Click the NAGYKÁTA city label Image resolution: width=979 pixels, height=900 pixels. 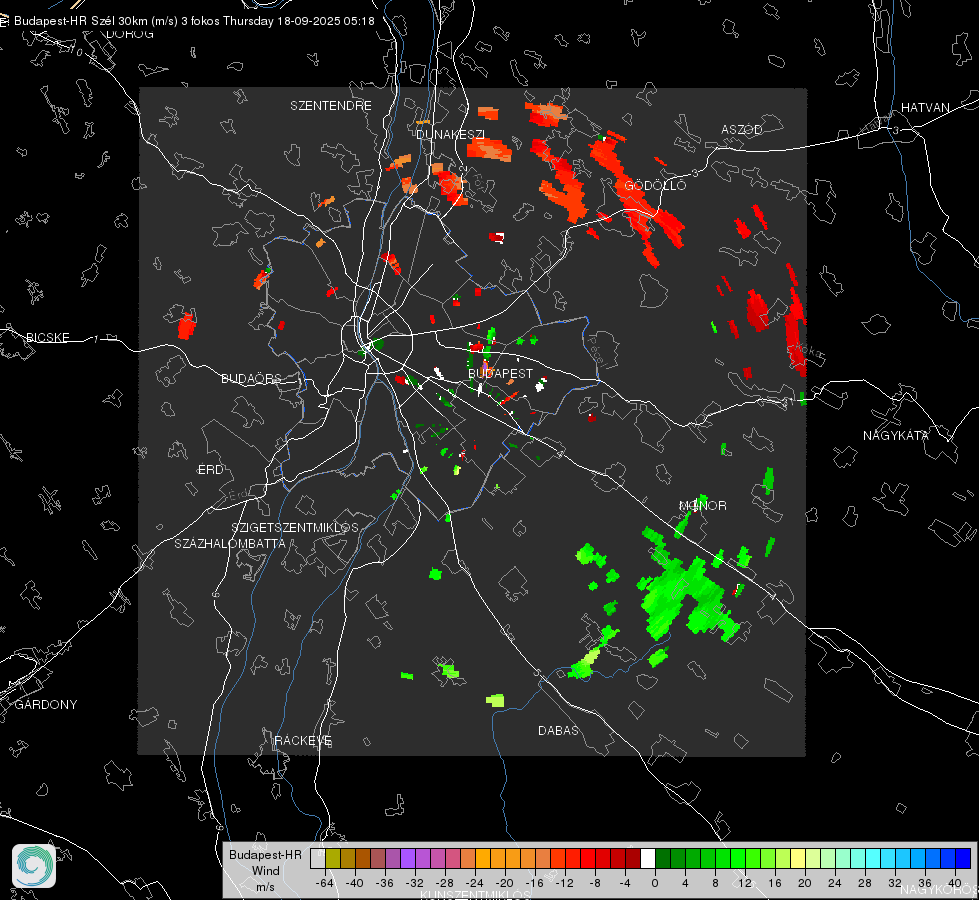pyautogui.click(x=896, y=435)
